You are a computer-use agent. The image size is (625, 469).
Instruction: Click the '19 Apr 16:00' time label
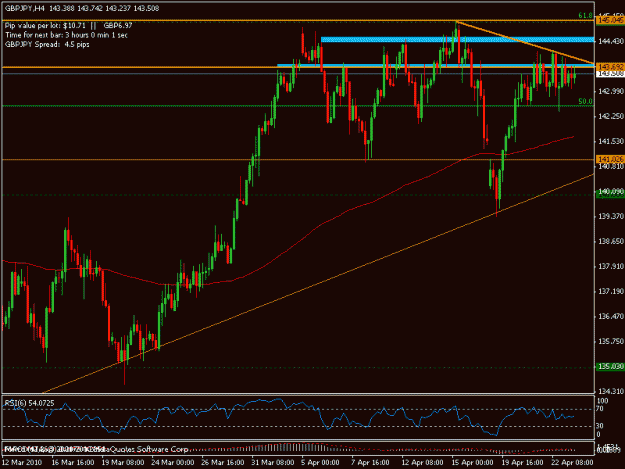522,463
